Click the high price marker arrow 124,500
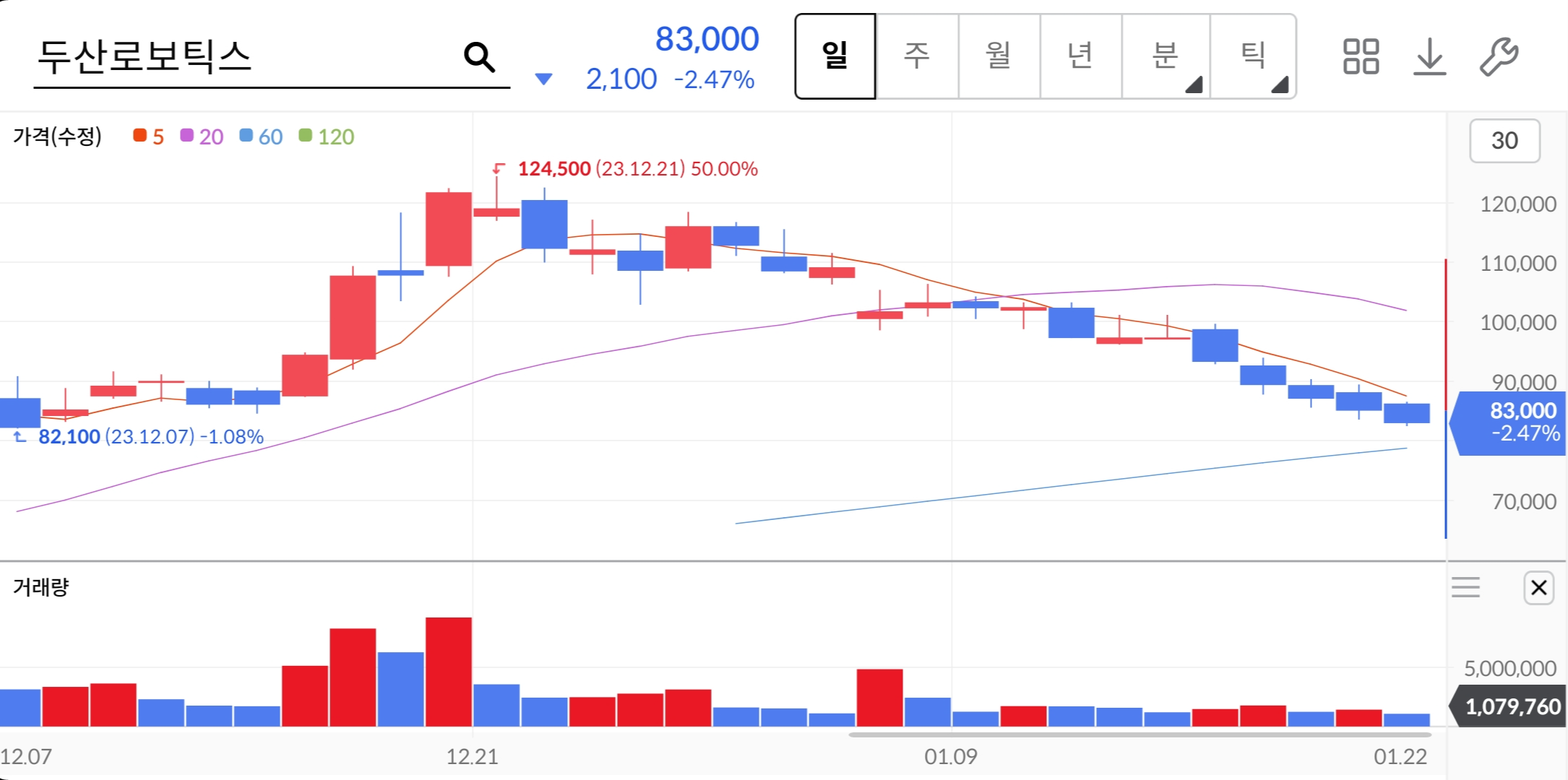Screen dimensions: 1568x780 pos(499,169)
